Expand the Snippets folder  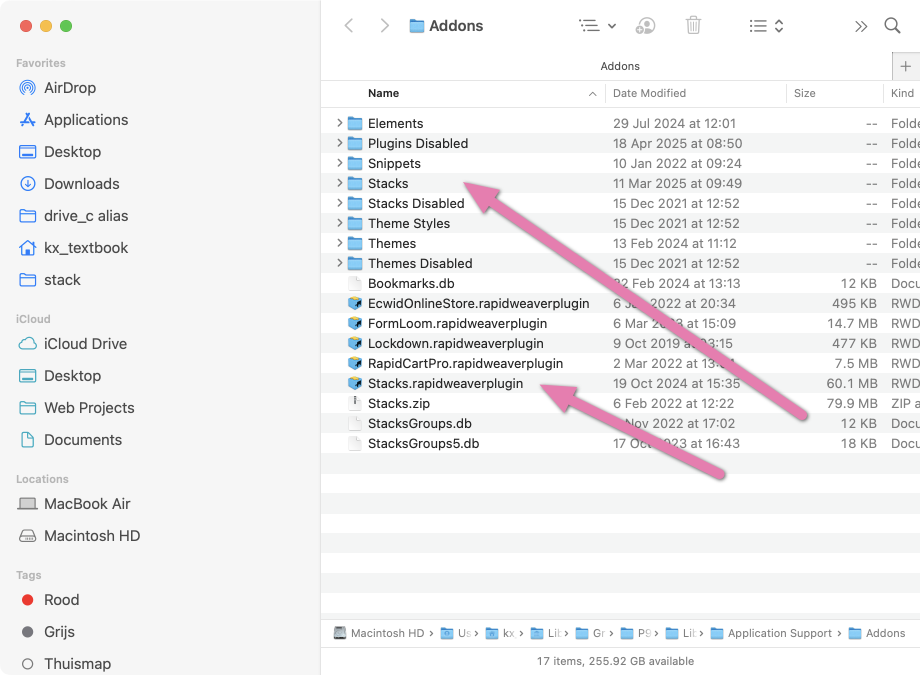339,163
